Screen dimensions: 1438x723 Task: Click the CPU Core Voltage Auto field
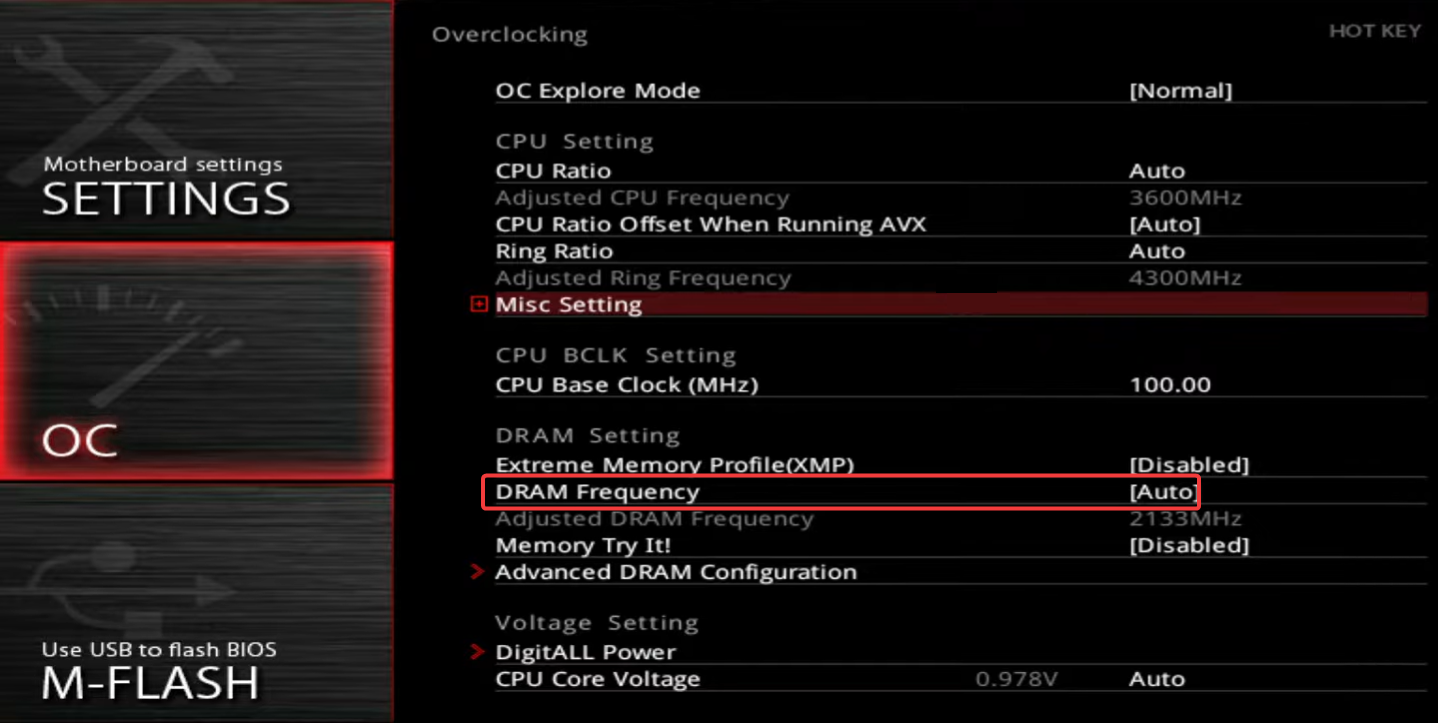point(1157,679)
